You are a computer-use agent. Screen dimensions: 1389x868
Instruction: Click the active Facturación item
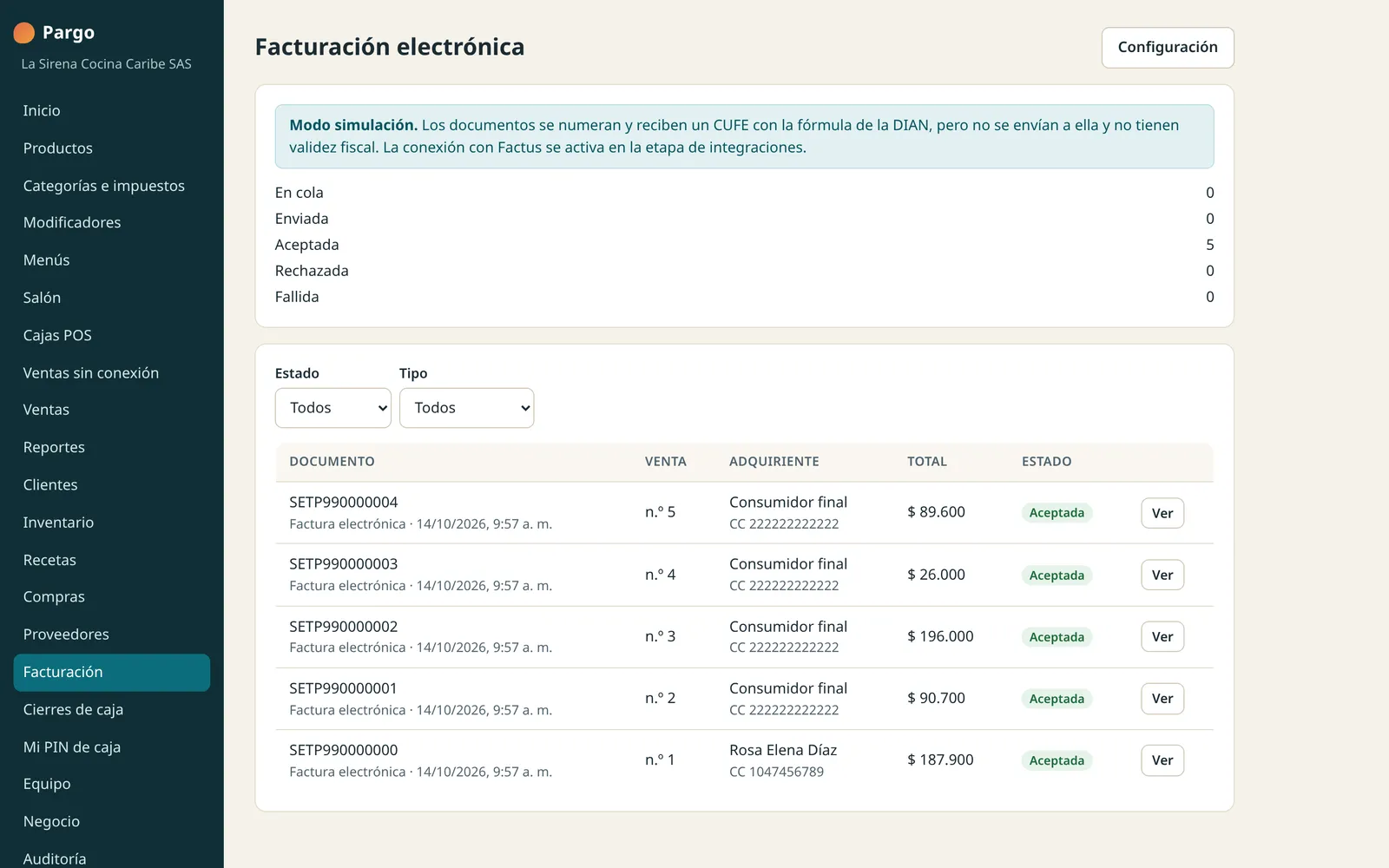click(x=112, y=673)
